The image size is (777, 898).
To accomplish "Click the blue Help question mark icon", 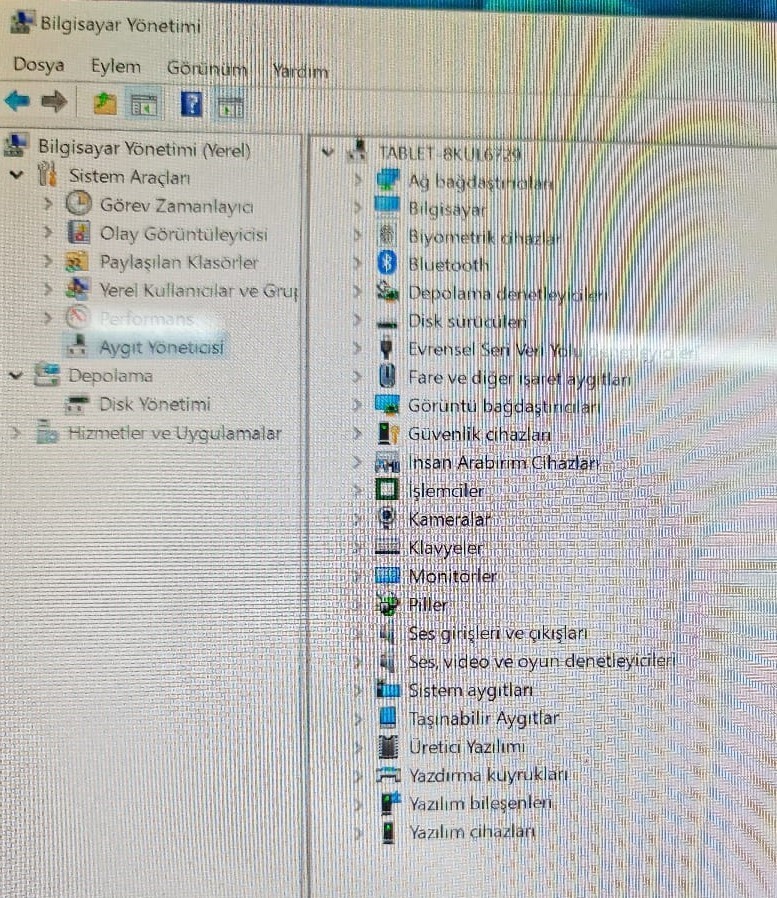I will coord(191,102).
